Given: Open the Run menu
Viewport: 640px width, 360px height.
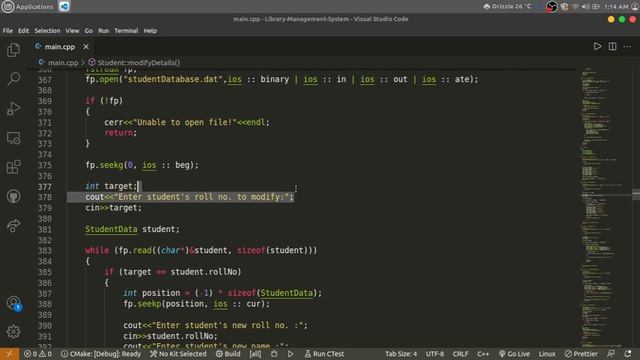Looking at the screenshot, I should point(104,31).
